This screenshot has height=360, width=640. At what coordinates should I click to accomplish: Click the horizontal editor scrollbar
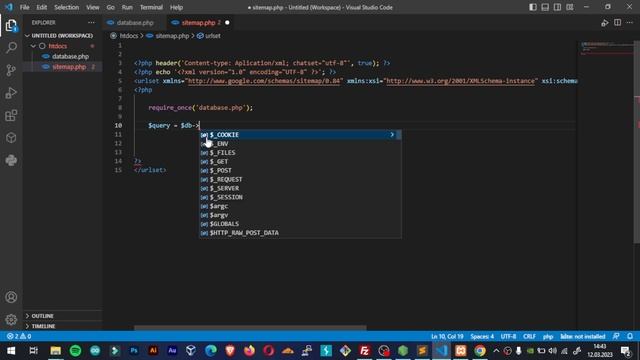250,327
